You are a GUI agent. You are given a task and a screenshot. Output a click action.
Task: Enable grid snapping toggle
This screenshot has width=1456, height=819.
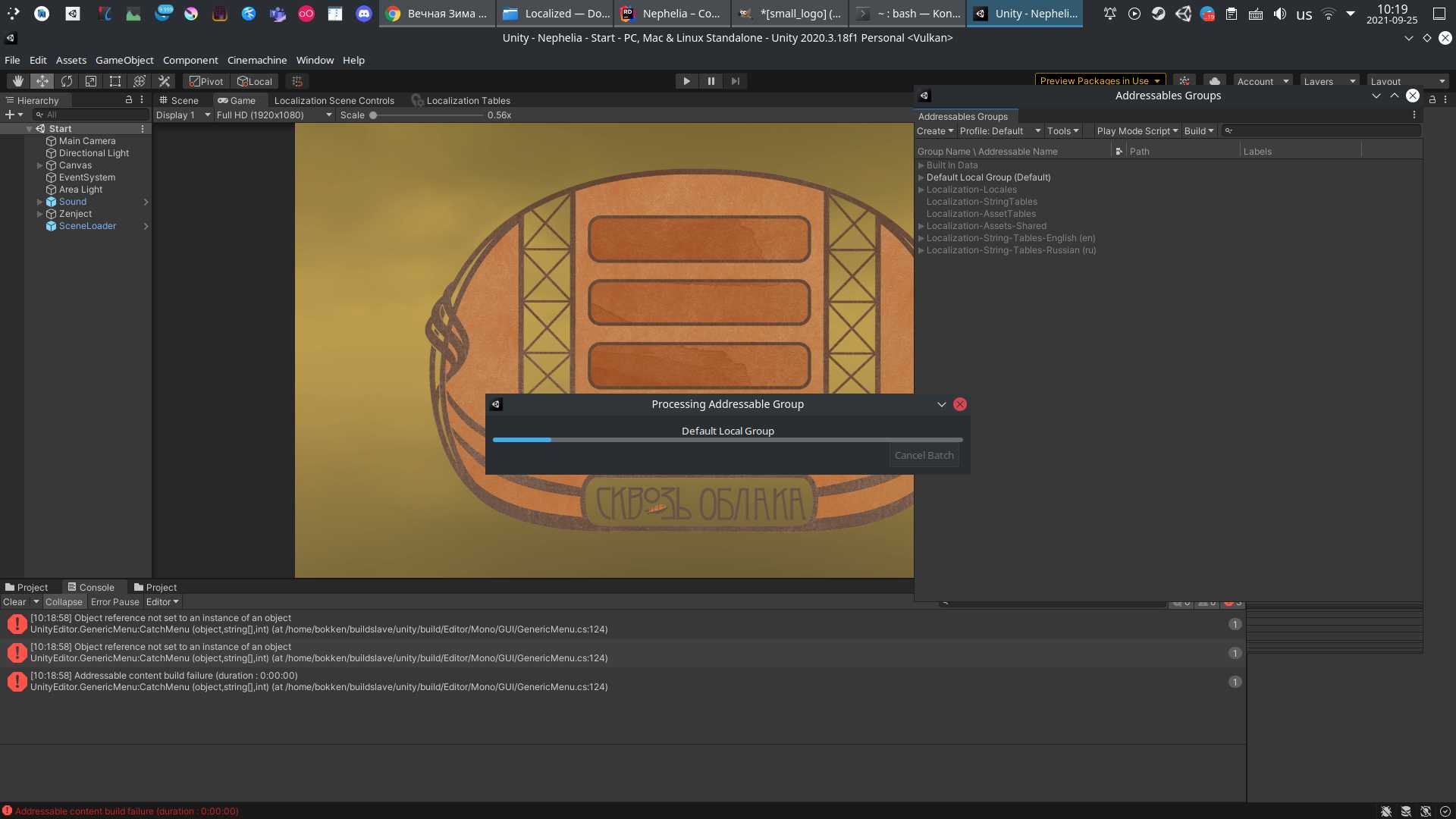pos(297,81)
